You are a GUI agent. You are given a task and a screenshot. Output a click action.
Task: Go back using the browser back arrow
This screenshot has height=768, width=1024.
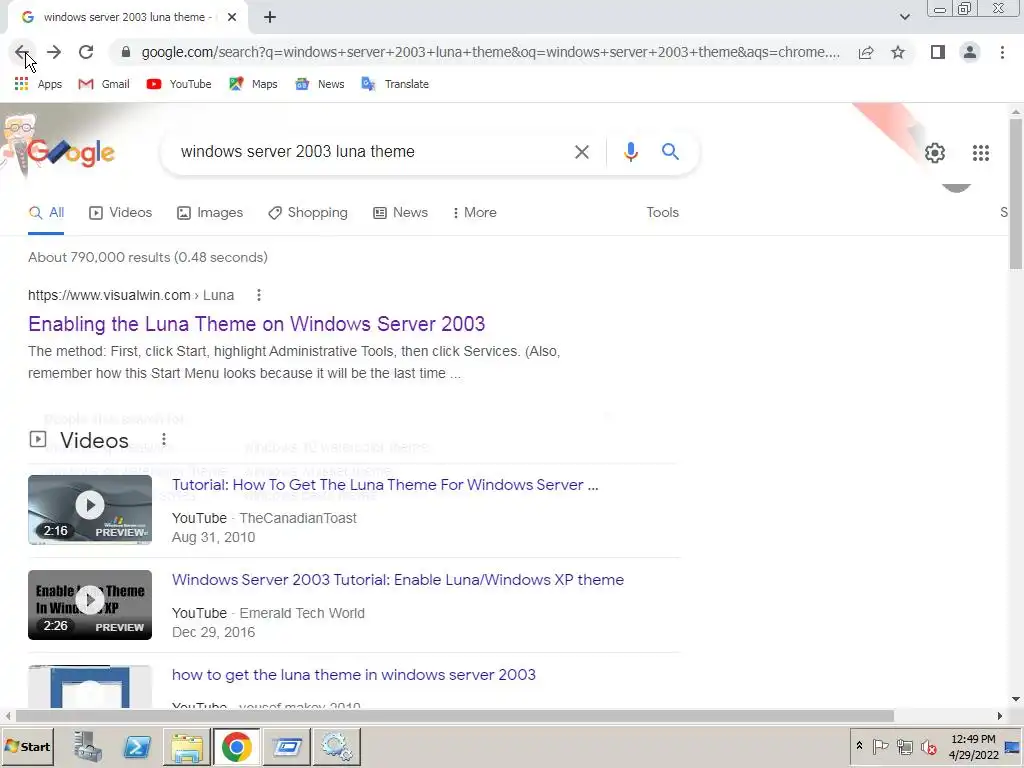pos(22,52)
